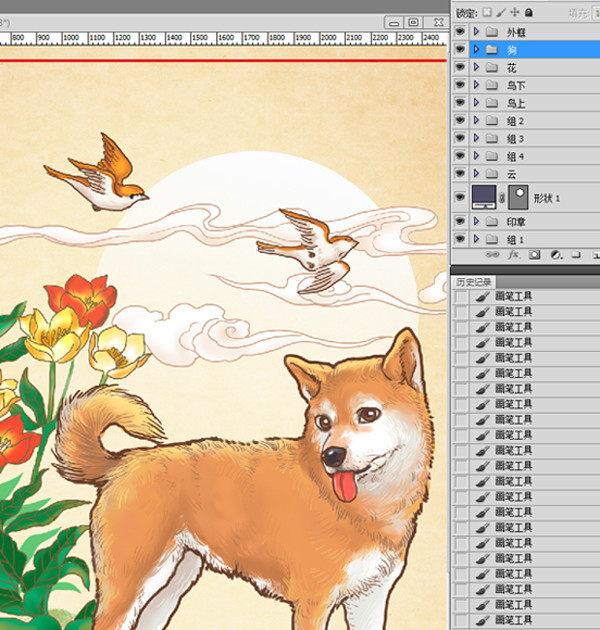Enable lock position cross-arrows icon
The height and width of the screenshot is (630, 600).
coord(515,12)
